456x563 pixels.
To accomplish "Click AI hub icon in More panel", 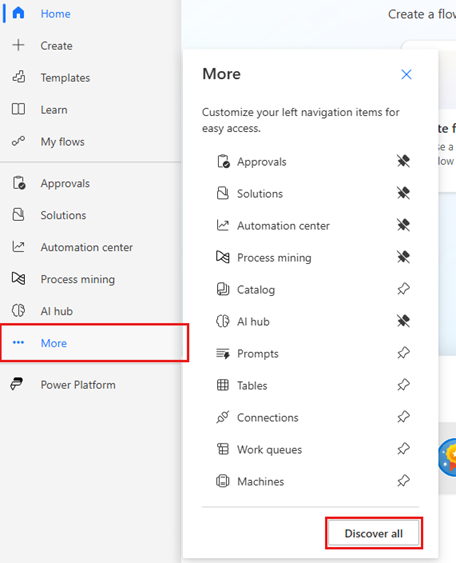I will [x=223, y=321].
